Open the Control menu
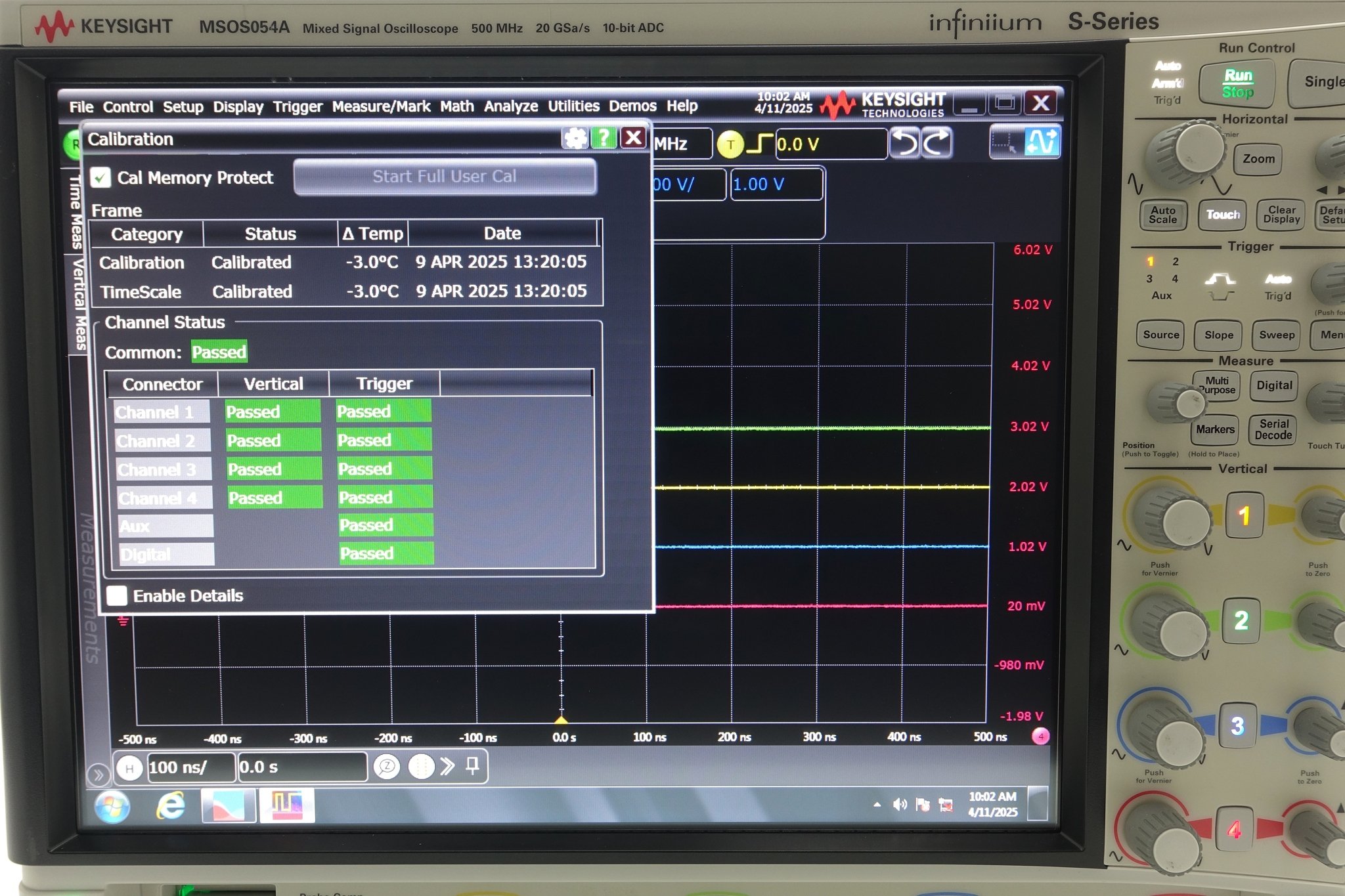Image resolution: width=1345 pixels, height=896 pixels. (127, 107)
